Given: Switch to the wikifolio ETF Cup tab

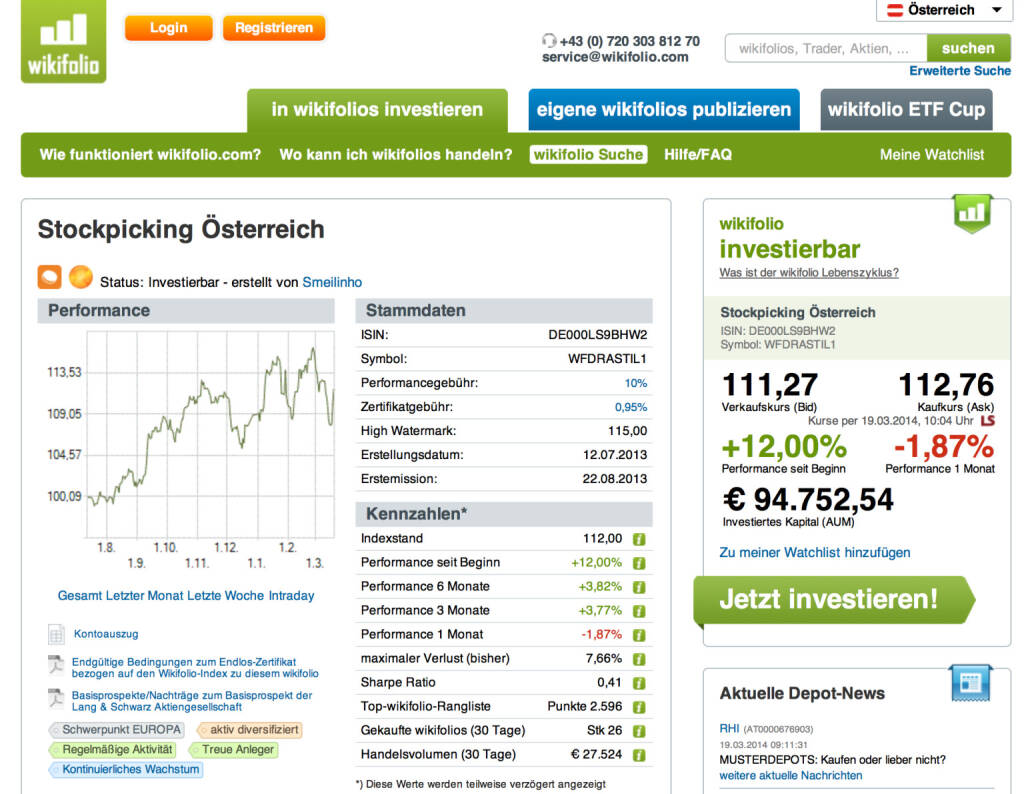Looking at the screenshot, I should coord(906,110).
